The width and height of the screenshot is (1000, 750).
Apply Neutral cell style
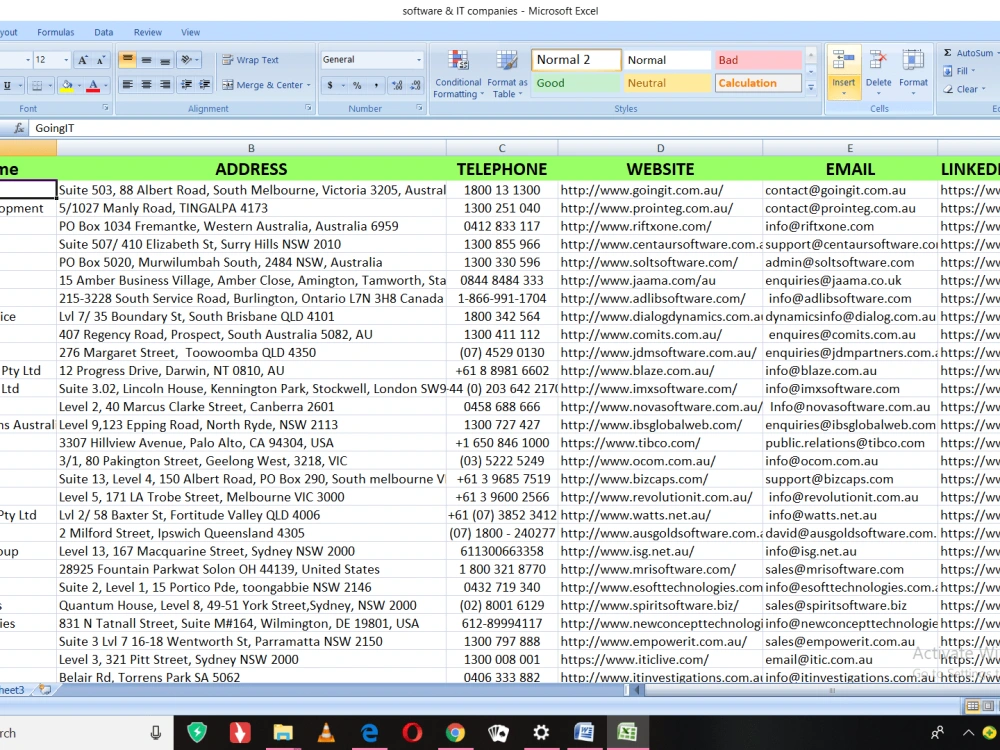666,83
